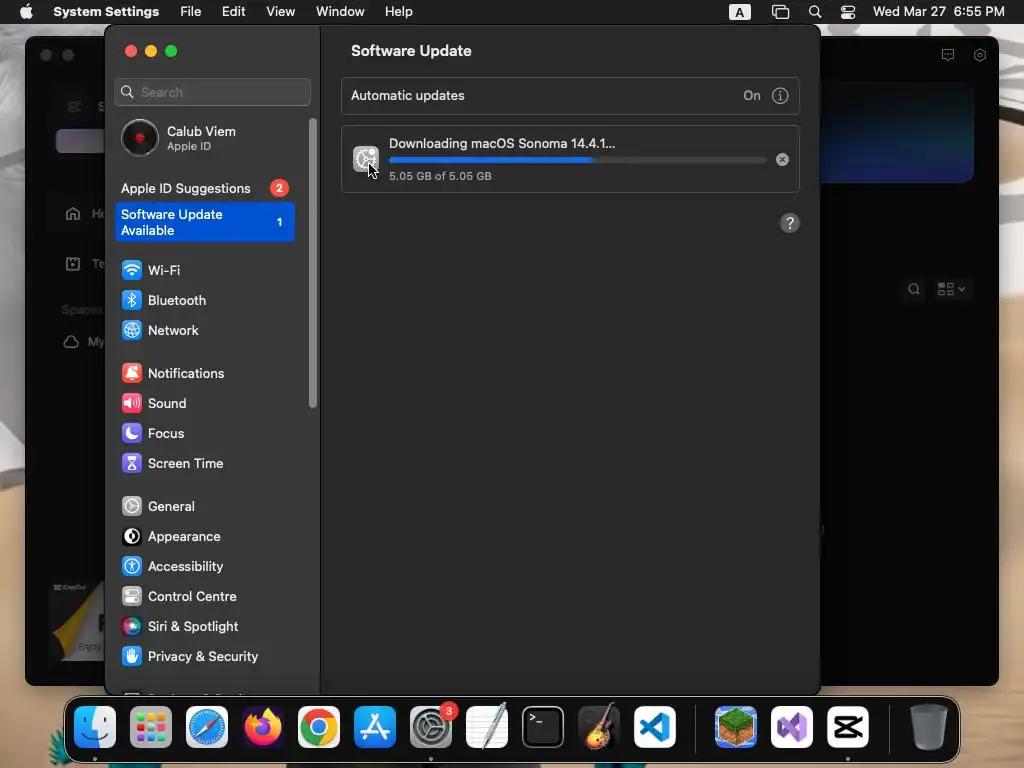Open grid view dropdown in background window
Screen dimensions: 1024x768
(951, 289)
